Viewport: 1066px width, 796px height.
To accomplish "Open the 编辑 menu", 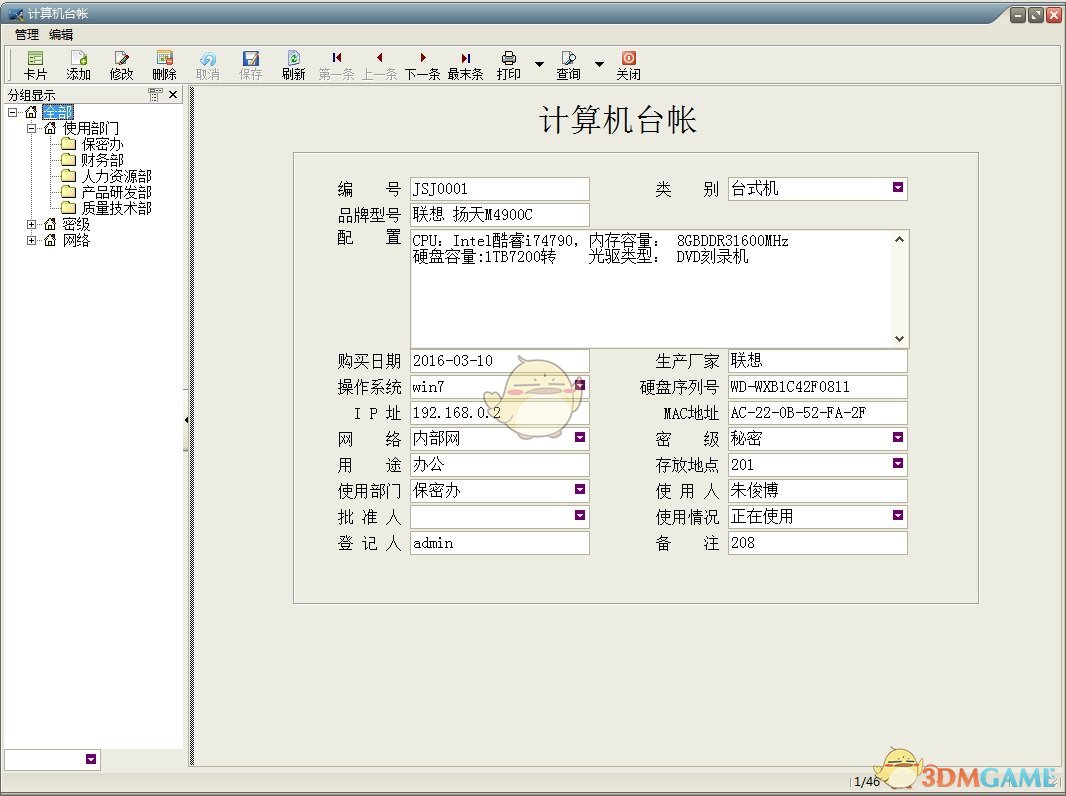I will 61,34.
